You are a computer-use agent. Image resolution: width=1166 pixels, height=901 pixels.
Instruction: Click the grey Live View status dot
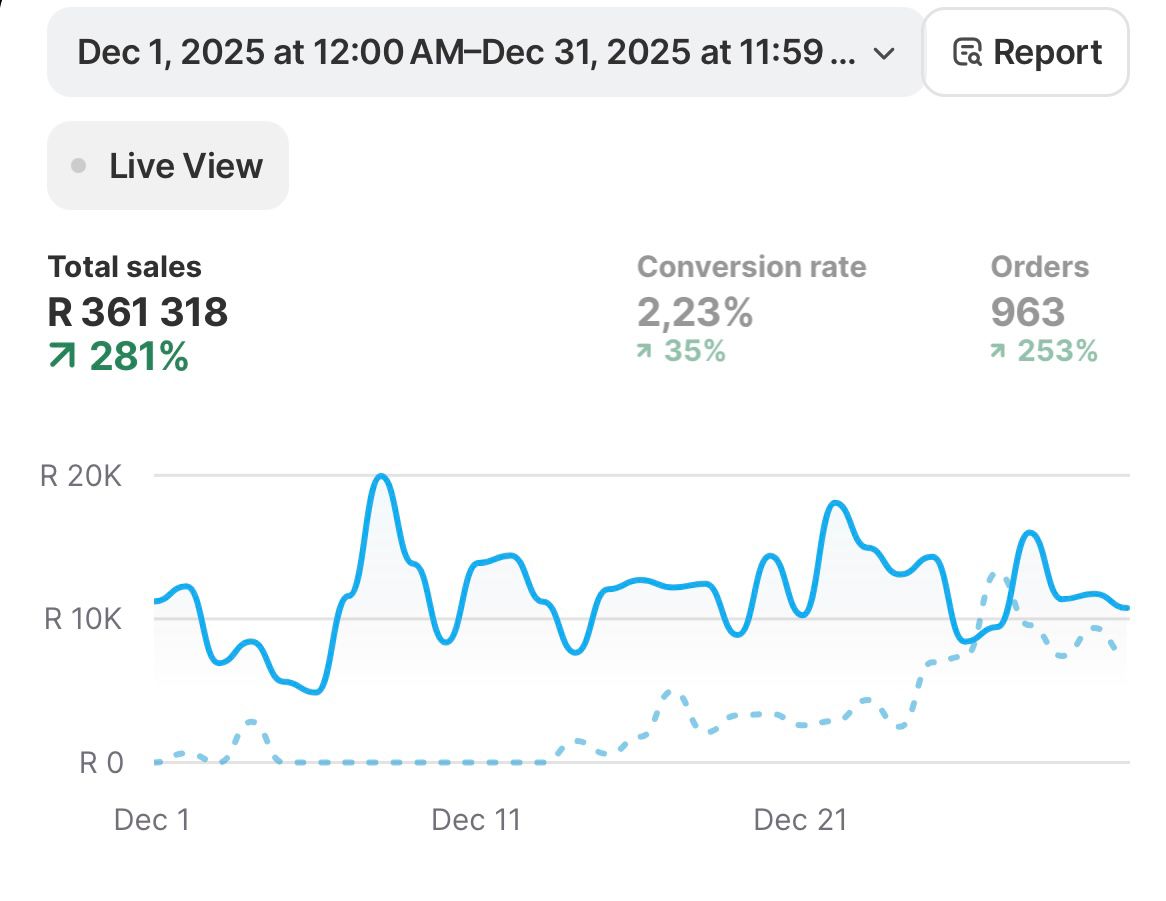pyautogui.click(x=79, y=166)
